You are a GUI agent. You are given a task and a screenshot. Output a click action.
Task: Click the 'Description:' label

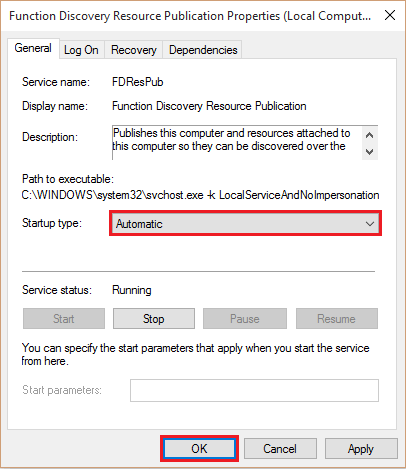50,137
